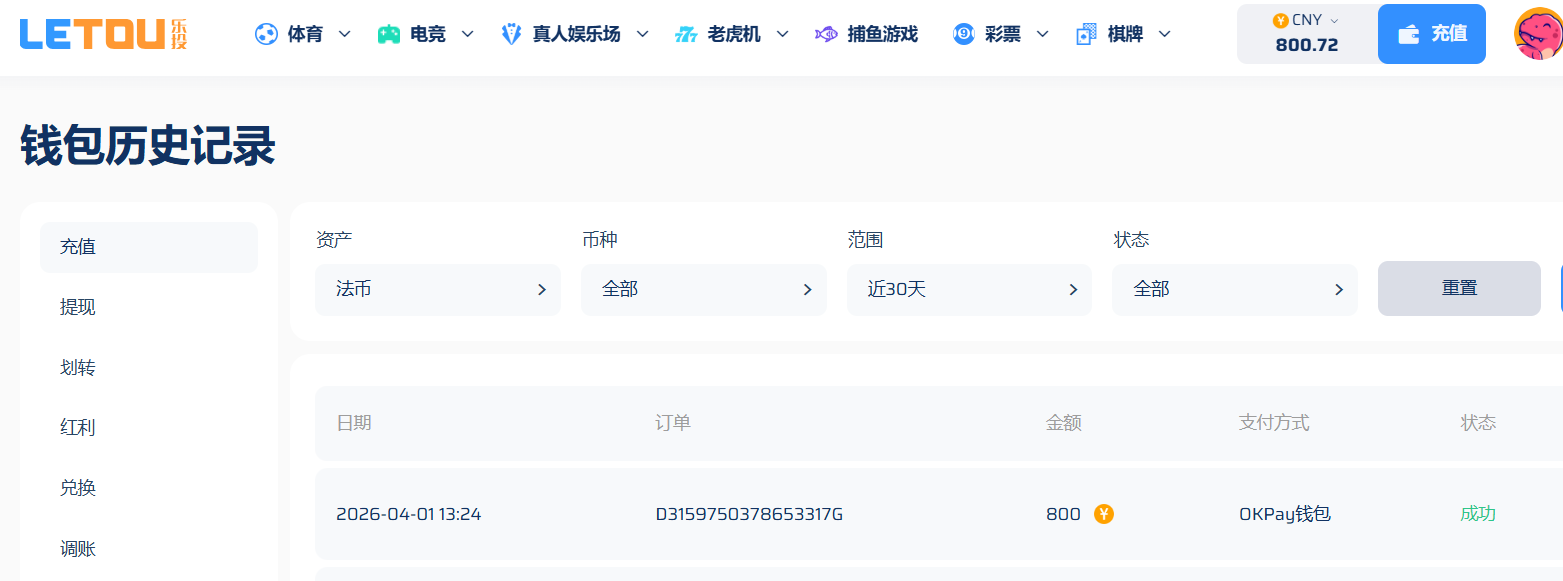Expand the 状态 filter dropdown
Screen dimensions: 1563x581
pos(1234,289)
